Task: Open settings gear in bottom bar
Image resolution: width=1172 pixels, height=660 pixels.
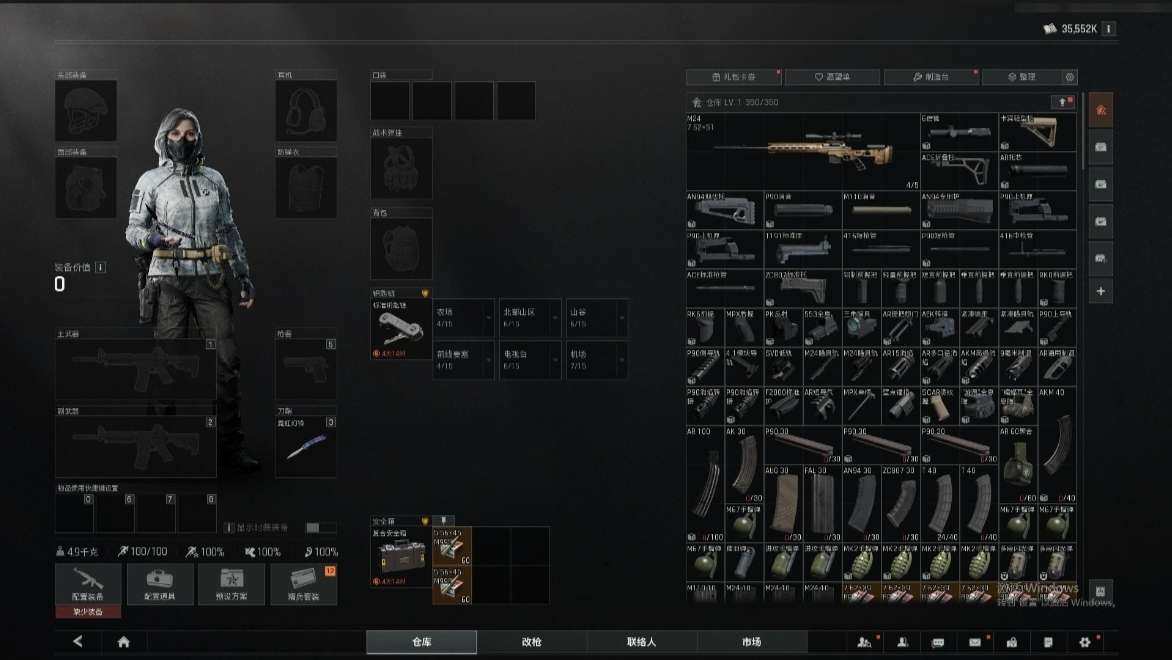Action: click(x=1084, y=642)
